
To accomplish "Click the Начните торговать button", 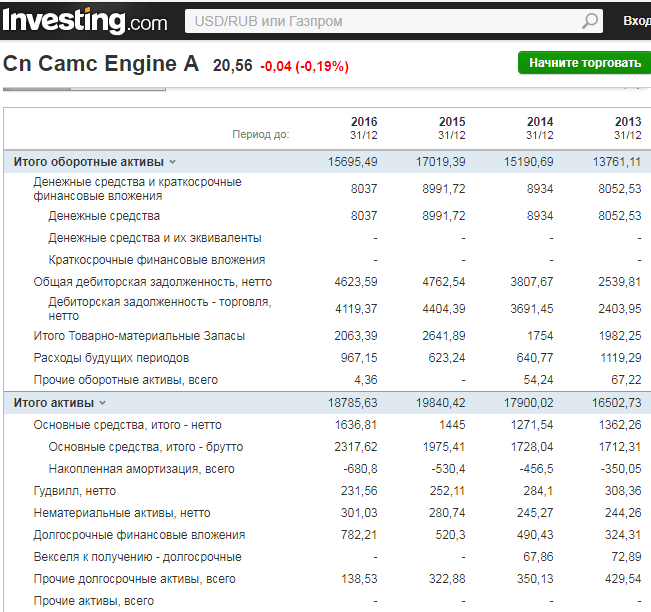I will pyautogui.click(x=585, y=63).
